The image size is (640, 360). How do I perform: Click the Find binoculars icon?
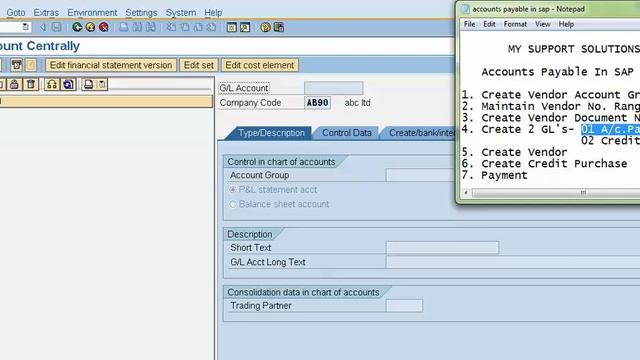coord(137,27)
